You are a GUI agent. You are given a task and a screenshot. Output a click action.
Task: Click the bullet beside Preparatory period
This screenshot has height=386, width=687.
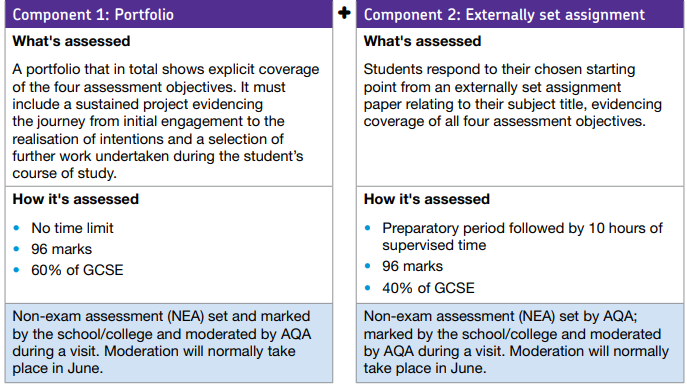(368, 228)
